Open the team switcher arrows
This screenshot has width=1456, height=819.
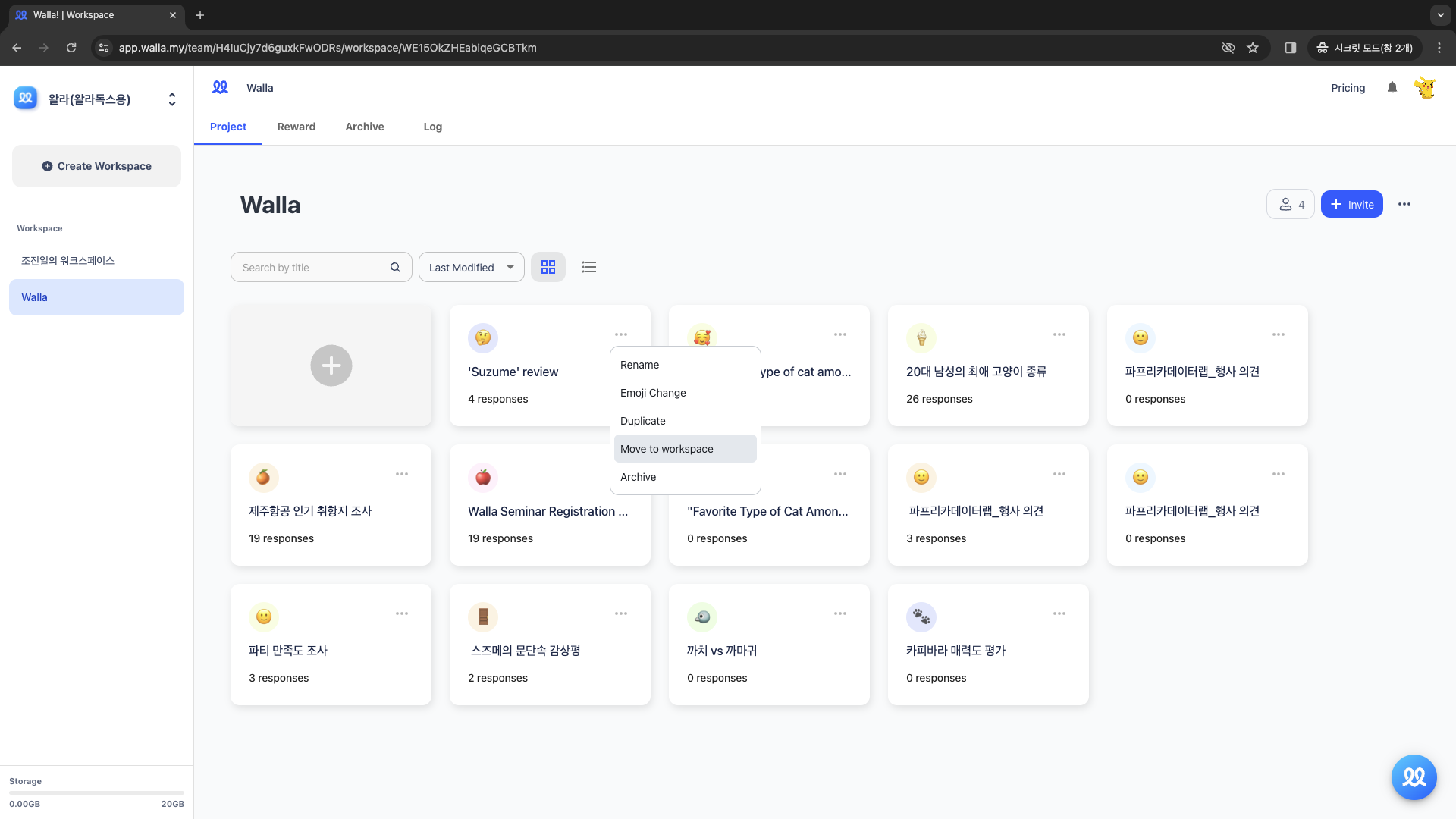[172, 99]
